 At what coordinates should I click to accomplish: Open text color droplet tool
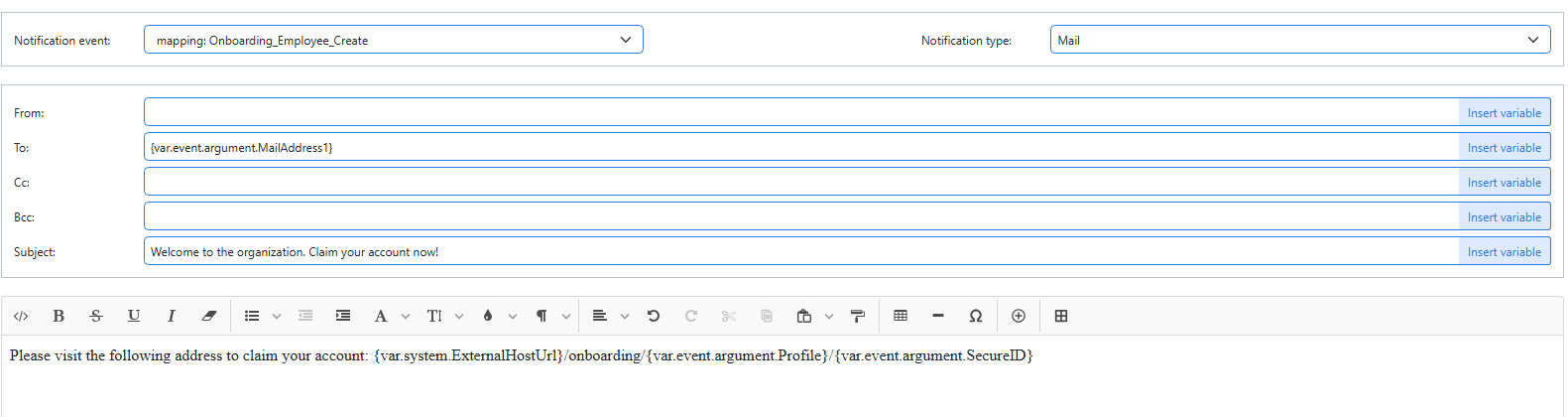click(x=488, y=316)
